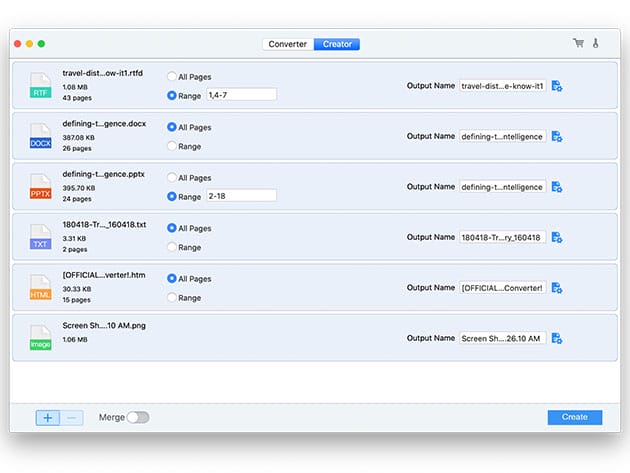Open output settings for the PNG image
630x473 pixels.
[557, 338]
